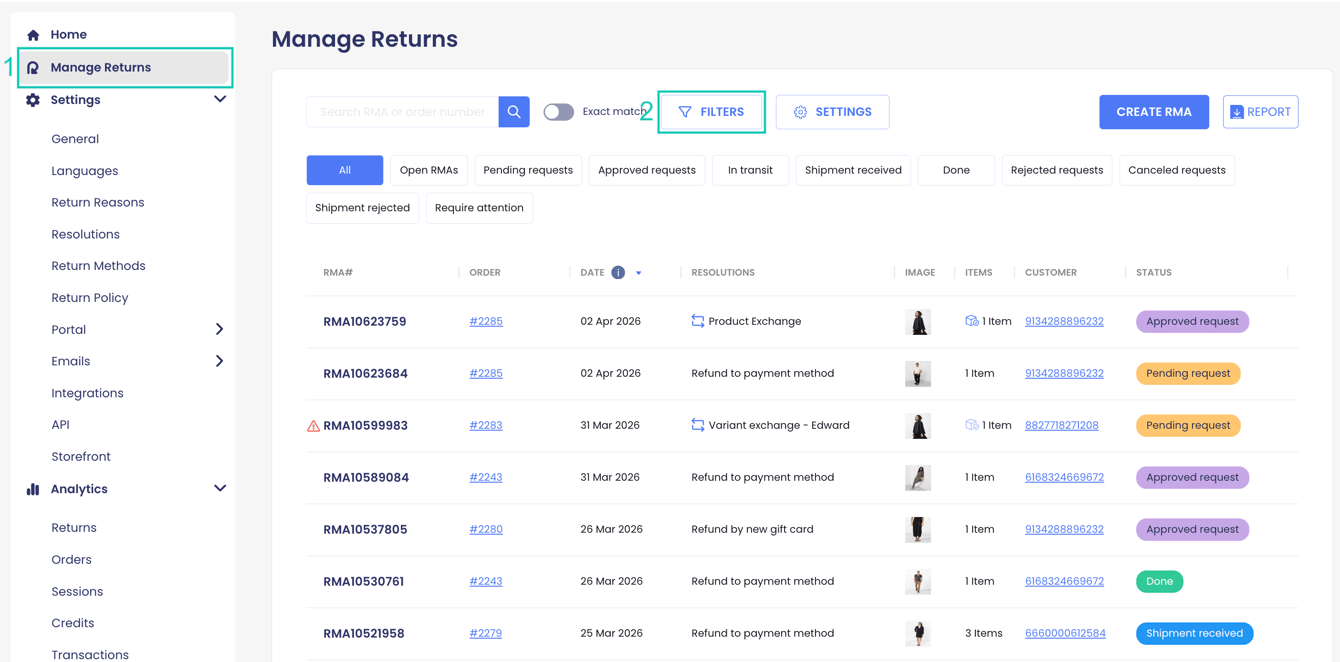Open the FILTERS button

click(x=712, y=112)
